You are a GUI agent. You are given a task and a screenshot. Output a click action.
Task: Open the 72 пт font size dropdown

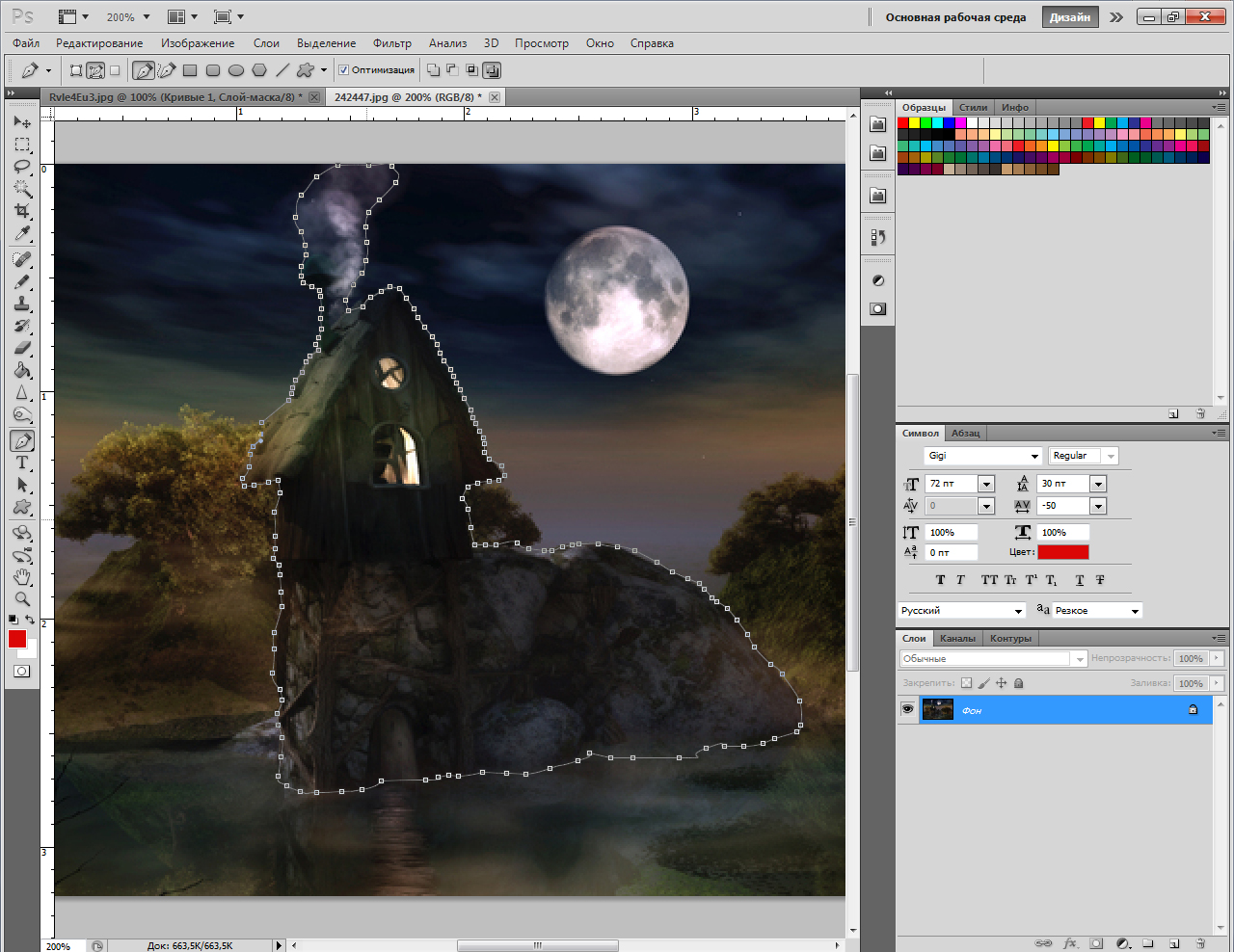(x=986, y=484)
